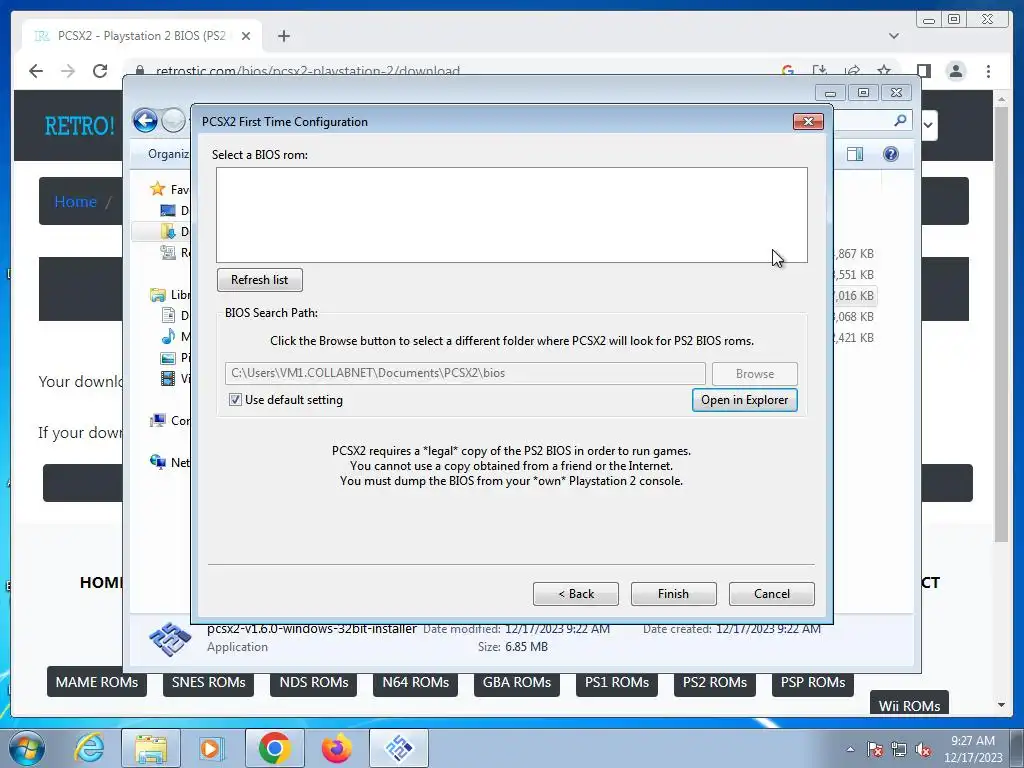The image size is (1024, 768).
Task: Open Explorer help icon
Action: coord(891,154)
